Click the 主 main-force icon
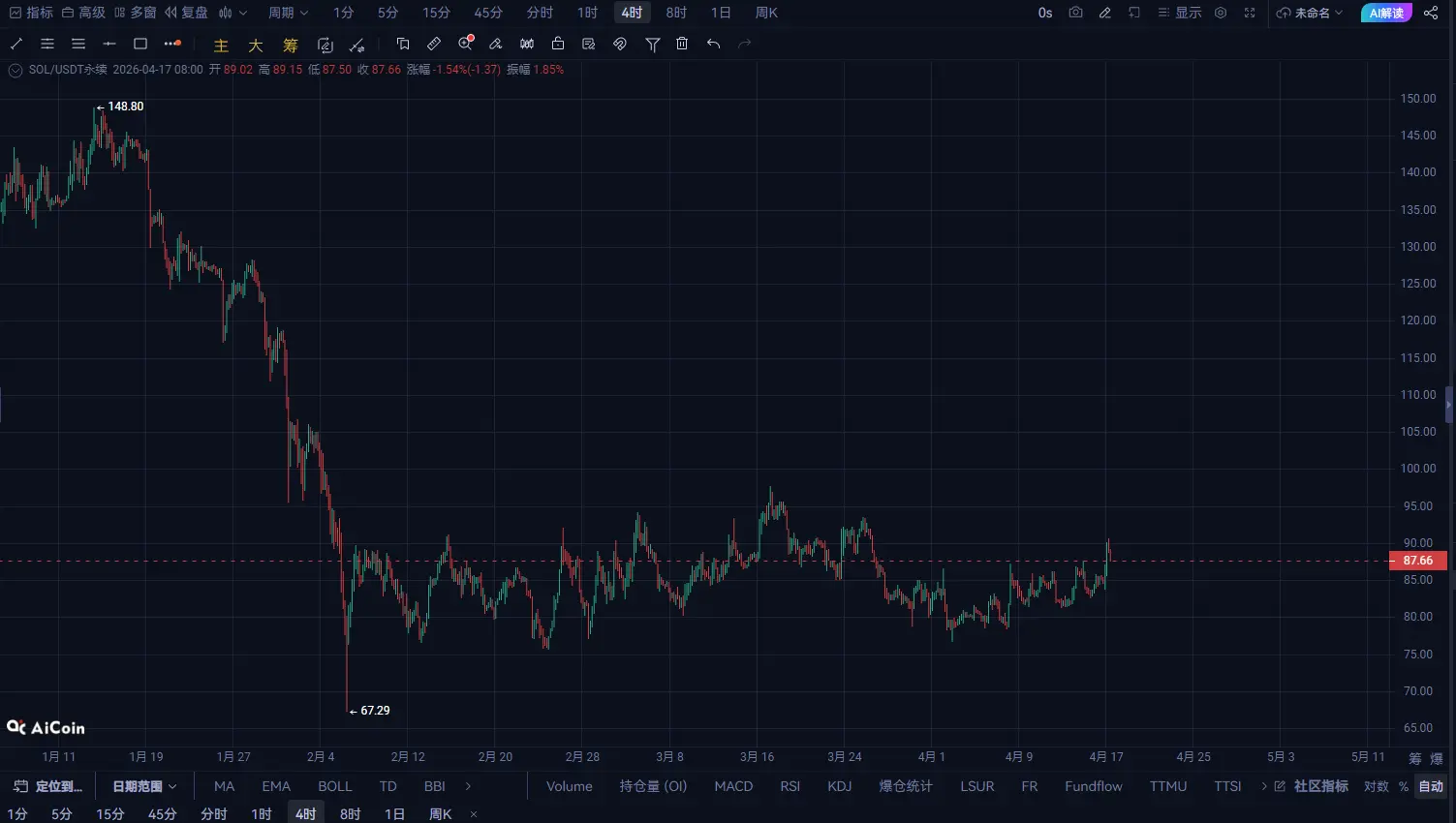This screenshot has width=1456, height=823. click(x=221, y=45)
